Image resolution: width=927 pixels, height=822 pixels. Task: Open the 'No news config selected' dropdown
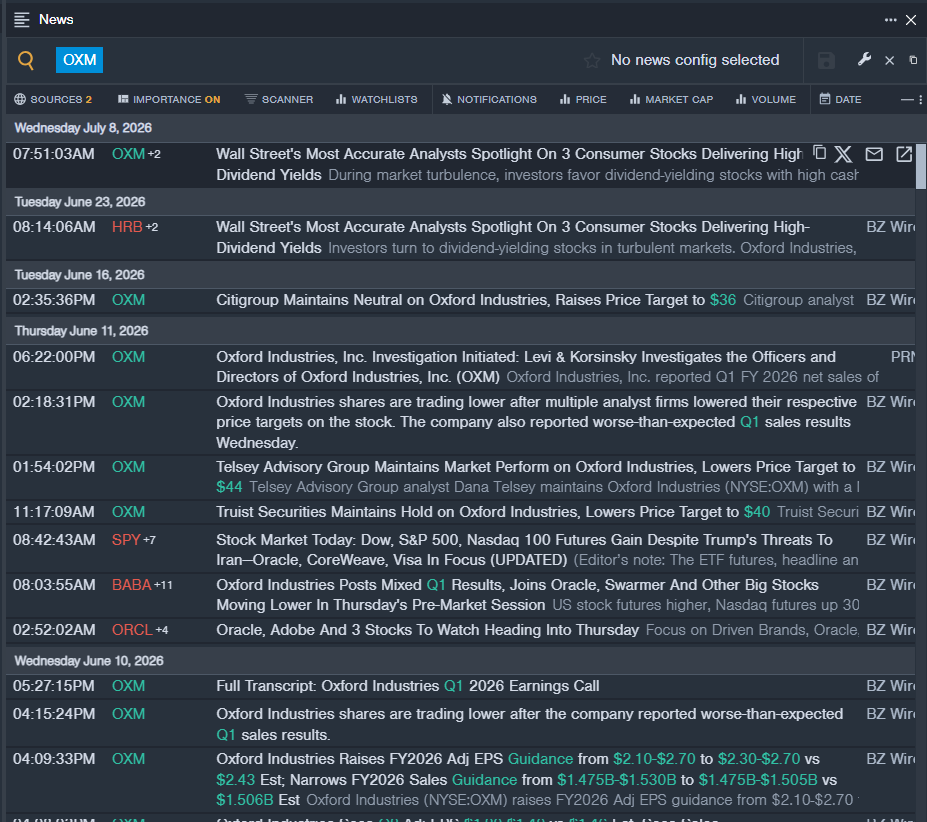pyautogui.click(x=695, y=60)
